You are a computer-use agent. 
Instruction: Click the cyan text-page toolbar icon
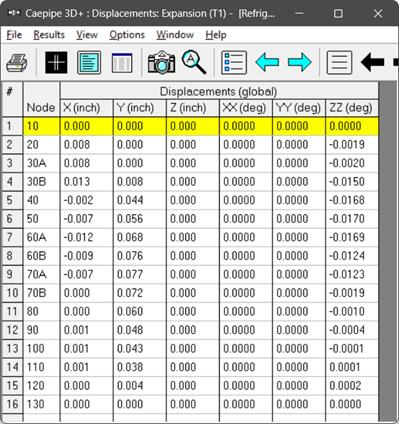(x=89, y=63)
